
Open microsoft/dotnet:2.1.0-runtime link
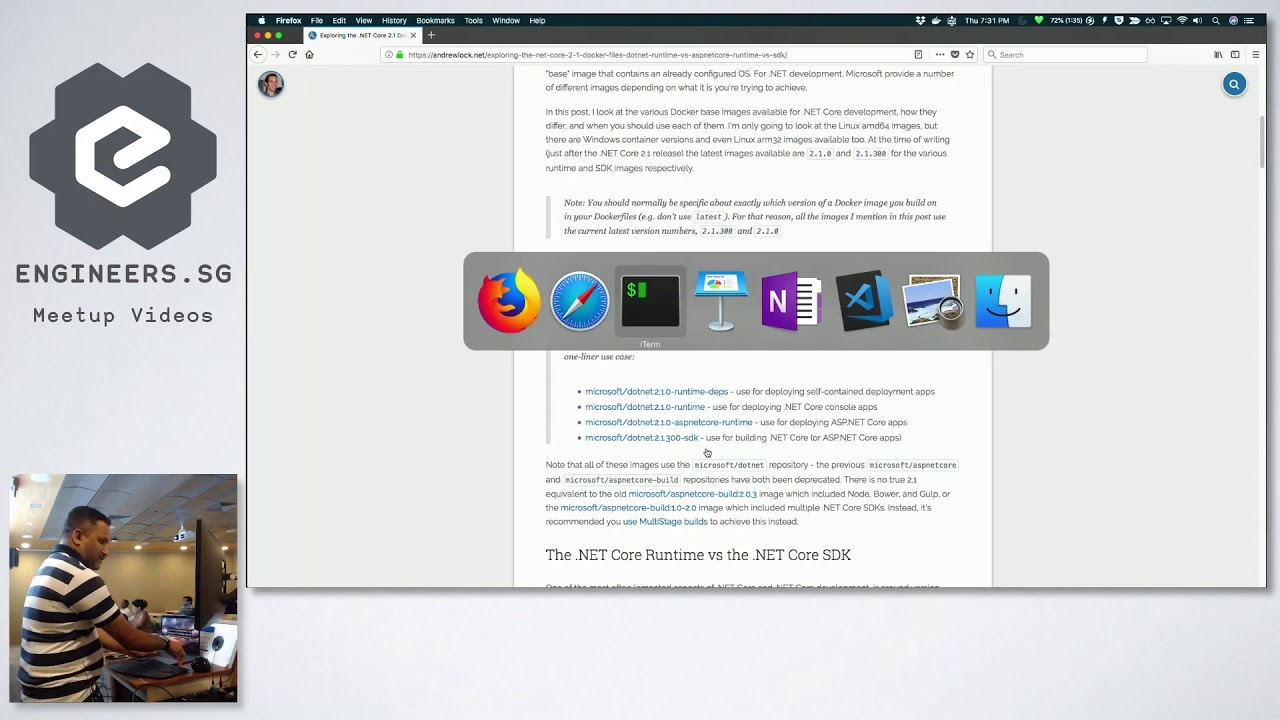(x=645, y=407)
